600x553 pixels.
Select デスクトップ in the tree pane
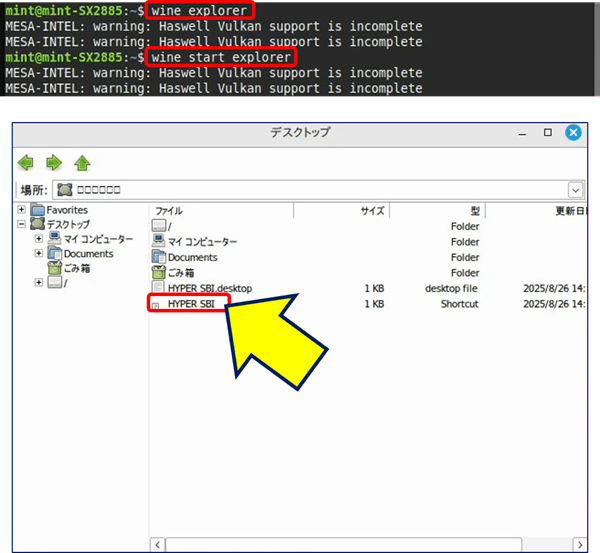pyautogui.click(x=68, y=224)
